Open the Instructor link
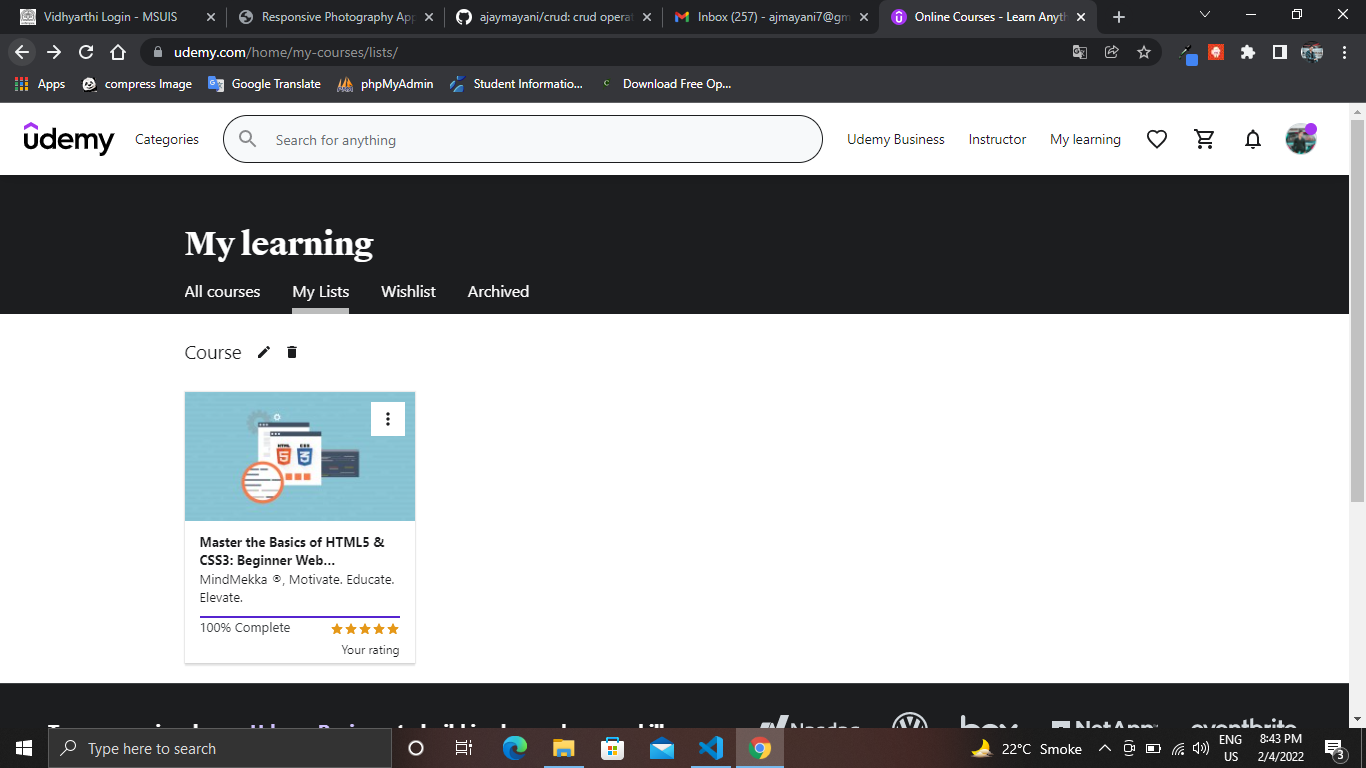 point(997,140)
